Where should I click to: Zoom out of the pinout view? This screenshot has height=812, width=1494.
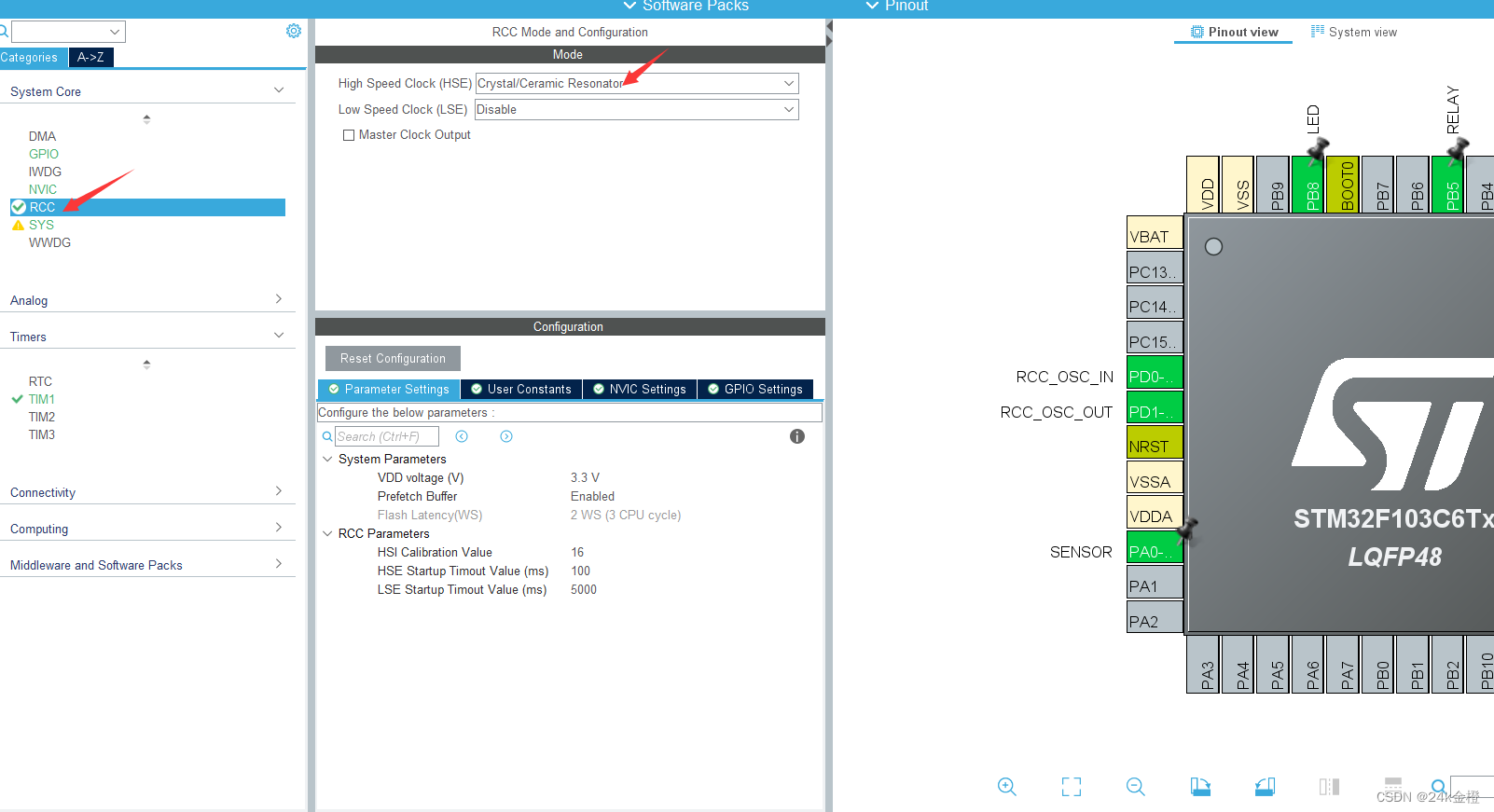pyautogui.click(x=1136, y=786)
